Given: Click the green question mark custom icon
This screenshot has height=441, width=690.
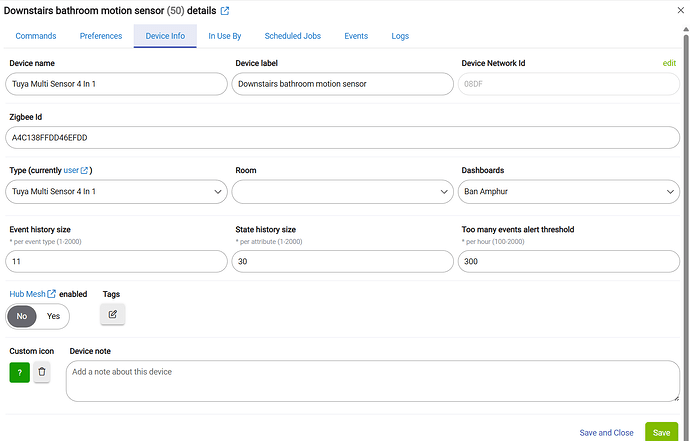Looking at the screenshot, I should [x=19, y=372].
